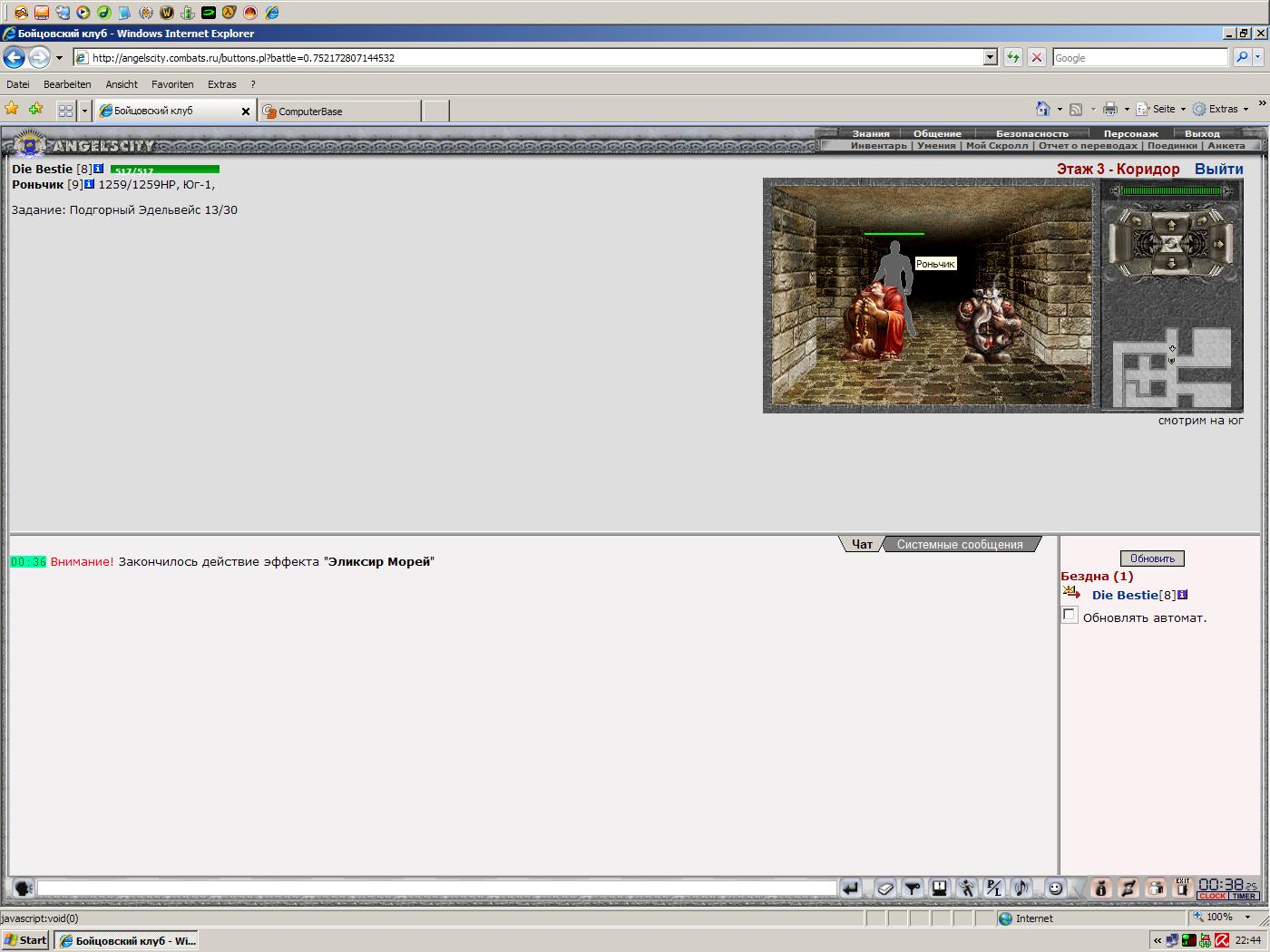Open the smiley emoticons picker
This screenshot has height=952, width=1270.
coord(1055,889)
